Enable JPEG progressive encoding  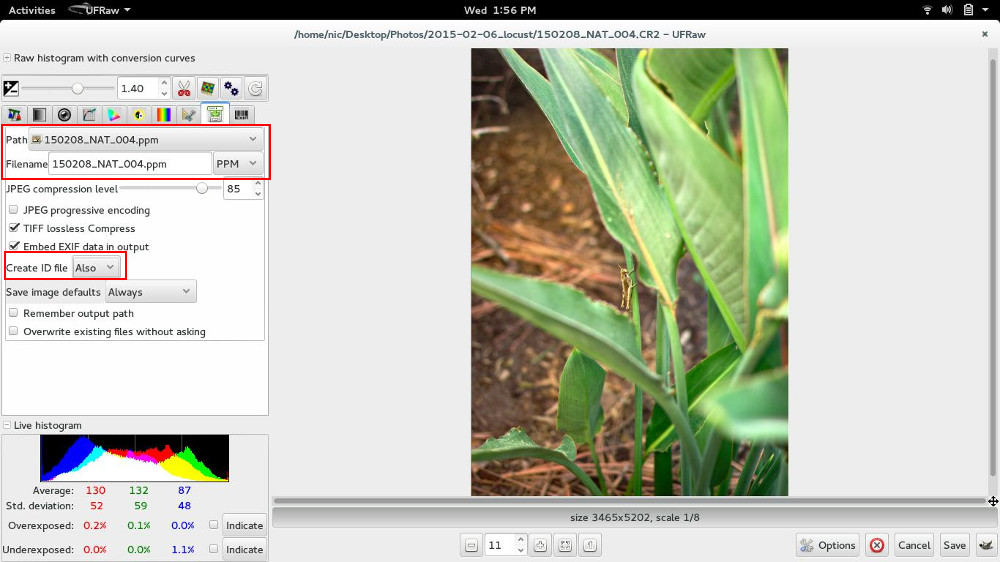click(14, 210)
